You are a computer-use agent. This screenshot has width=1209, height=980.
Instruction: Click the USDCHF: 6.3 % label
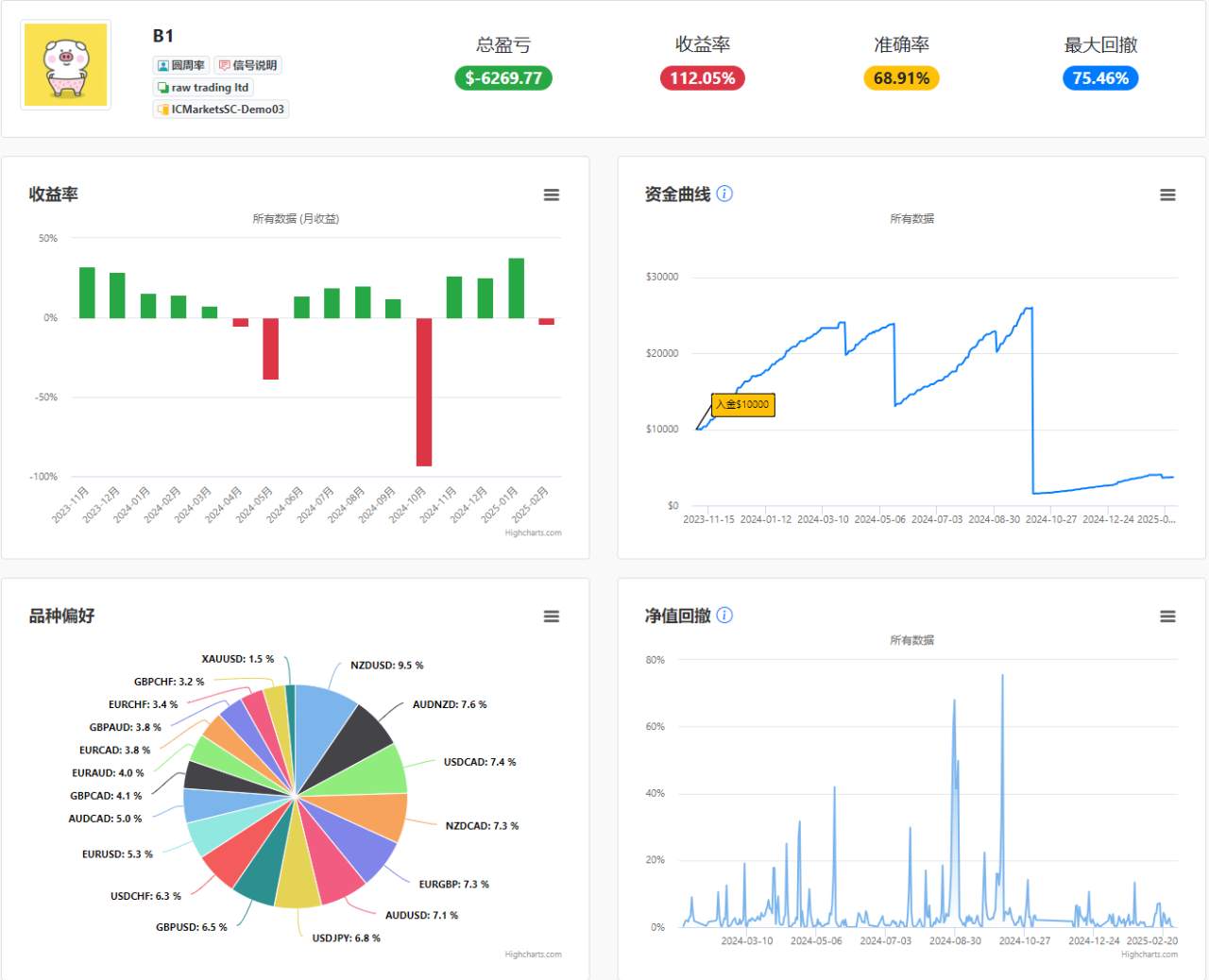[x=145, y=897]
